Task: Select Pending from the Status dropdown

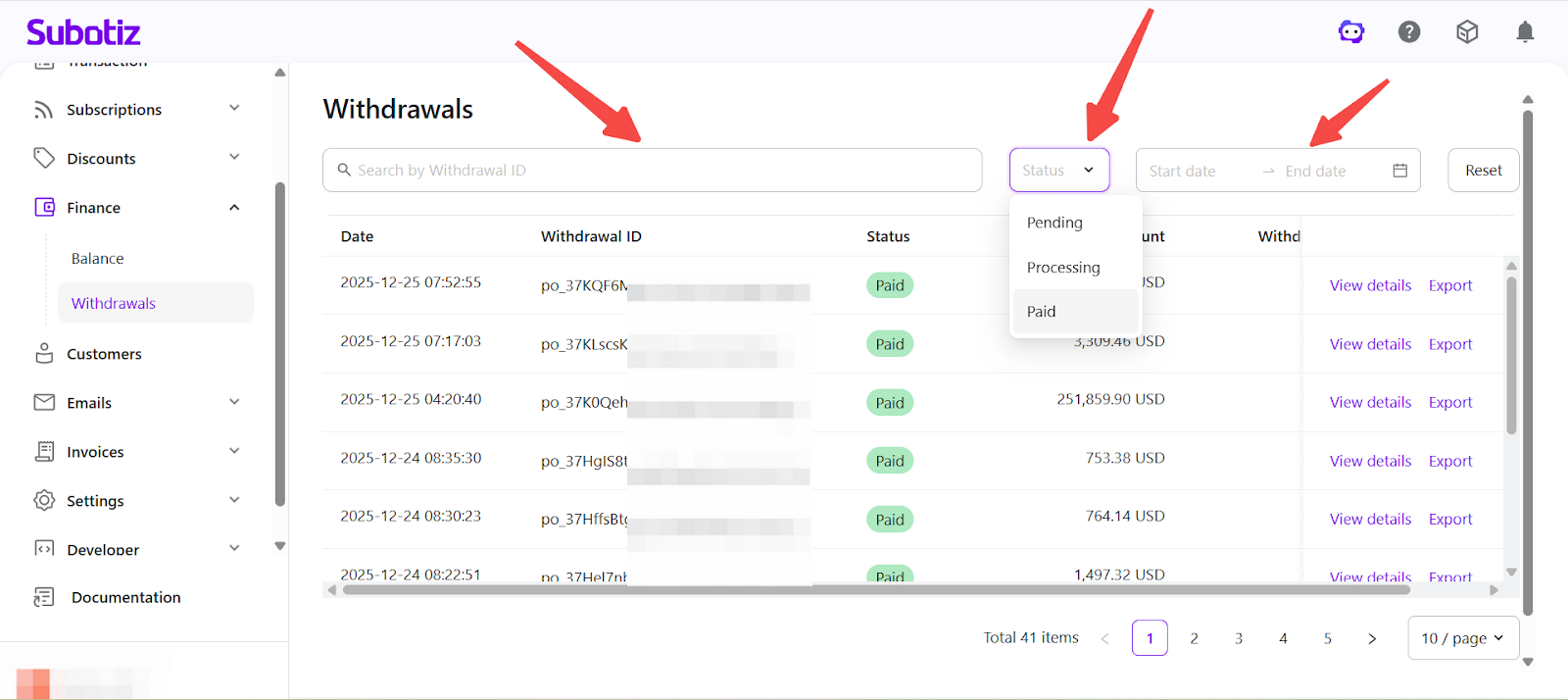Action: click(1054, 223)
